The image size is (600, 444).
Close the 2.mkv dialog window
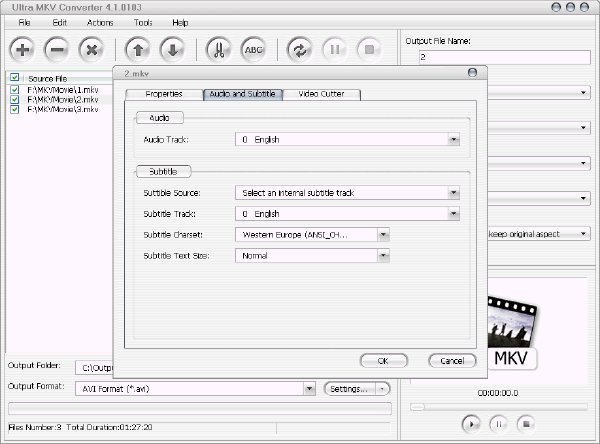473,72
